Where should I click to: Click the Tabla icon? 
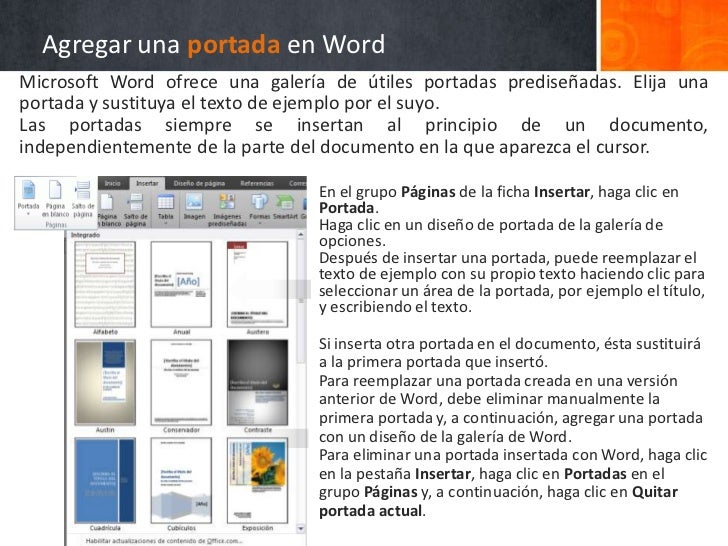[165, 202]
